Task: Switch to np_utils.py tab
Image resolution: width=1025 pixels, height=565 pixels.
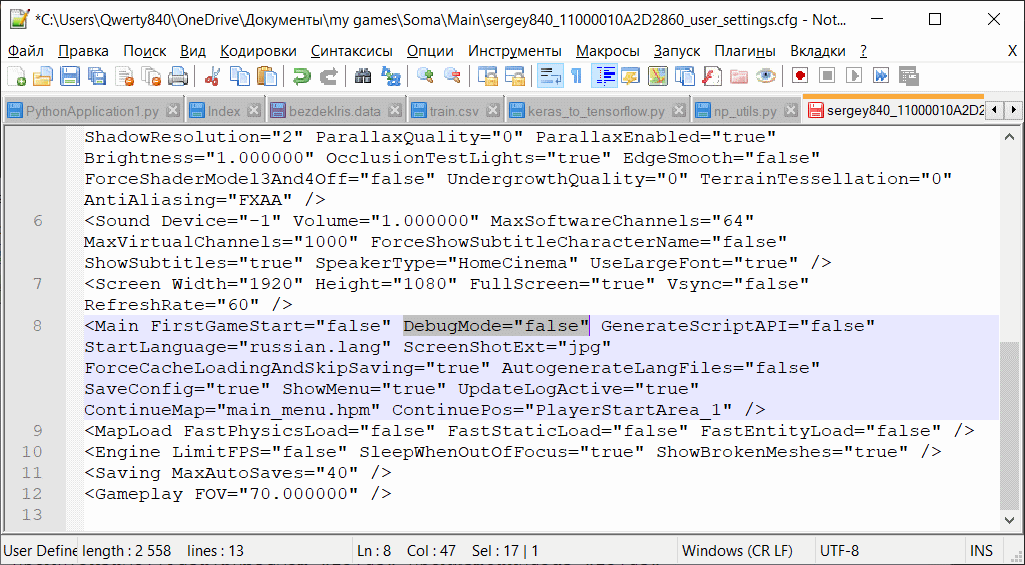Action: [x=746, y=111]
